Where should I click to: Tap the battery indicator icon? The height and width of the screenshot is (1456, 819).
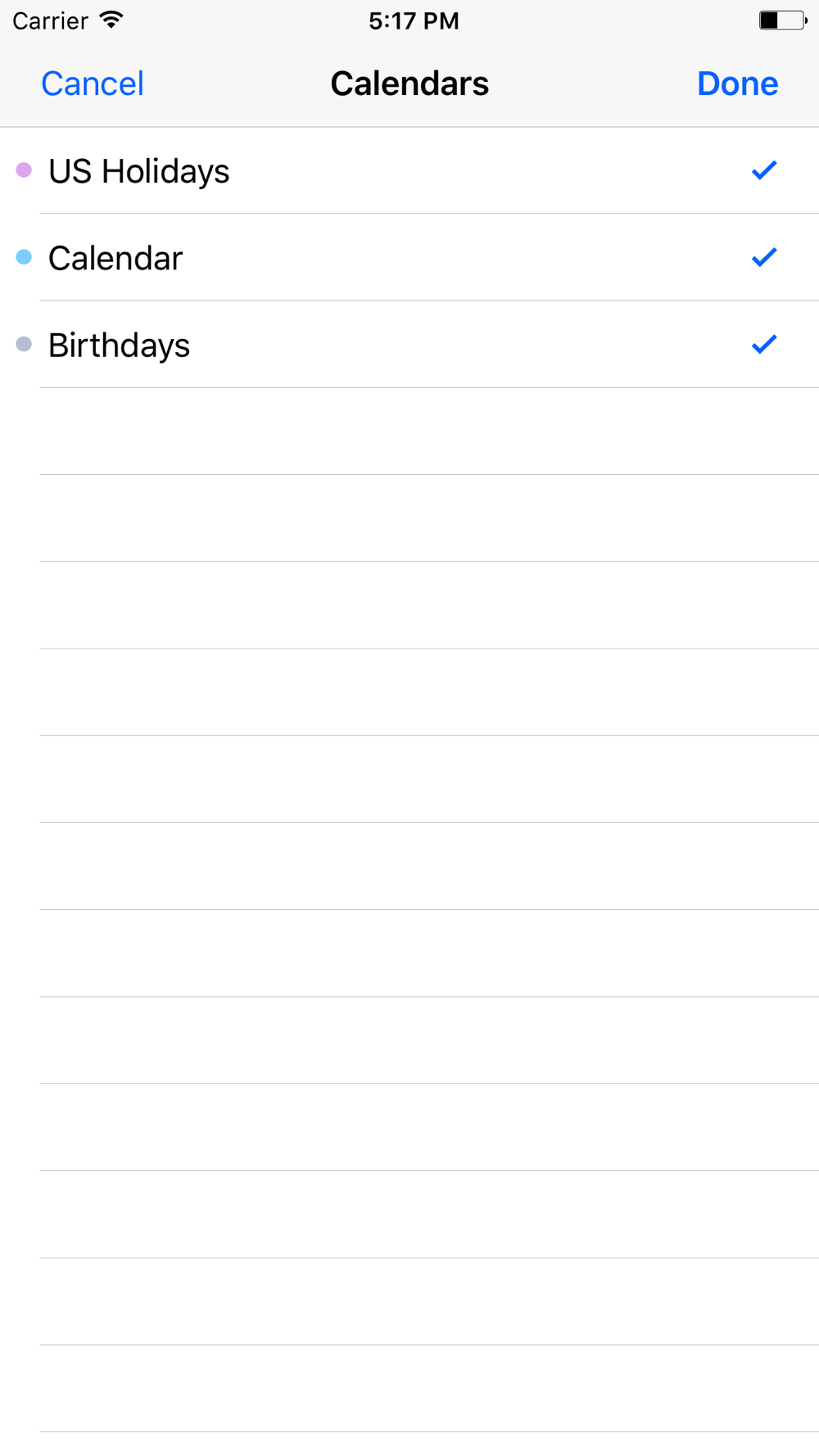point(783,20)
